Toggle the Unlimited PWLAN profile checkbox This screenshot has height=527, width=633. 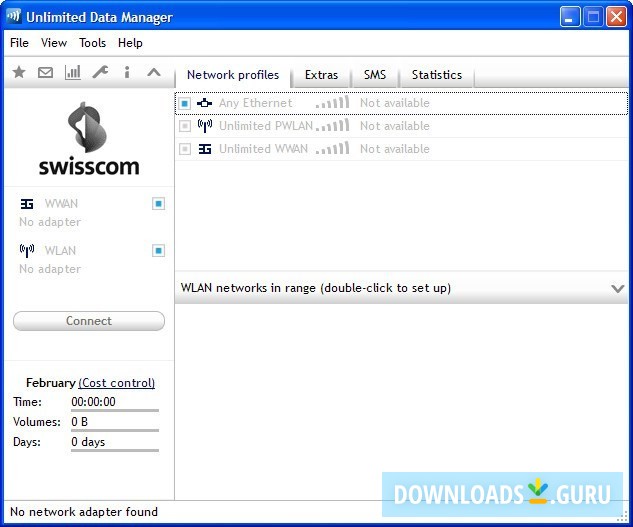pyautogui.click(x=184, y=126)
